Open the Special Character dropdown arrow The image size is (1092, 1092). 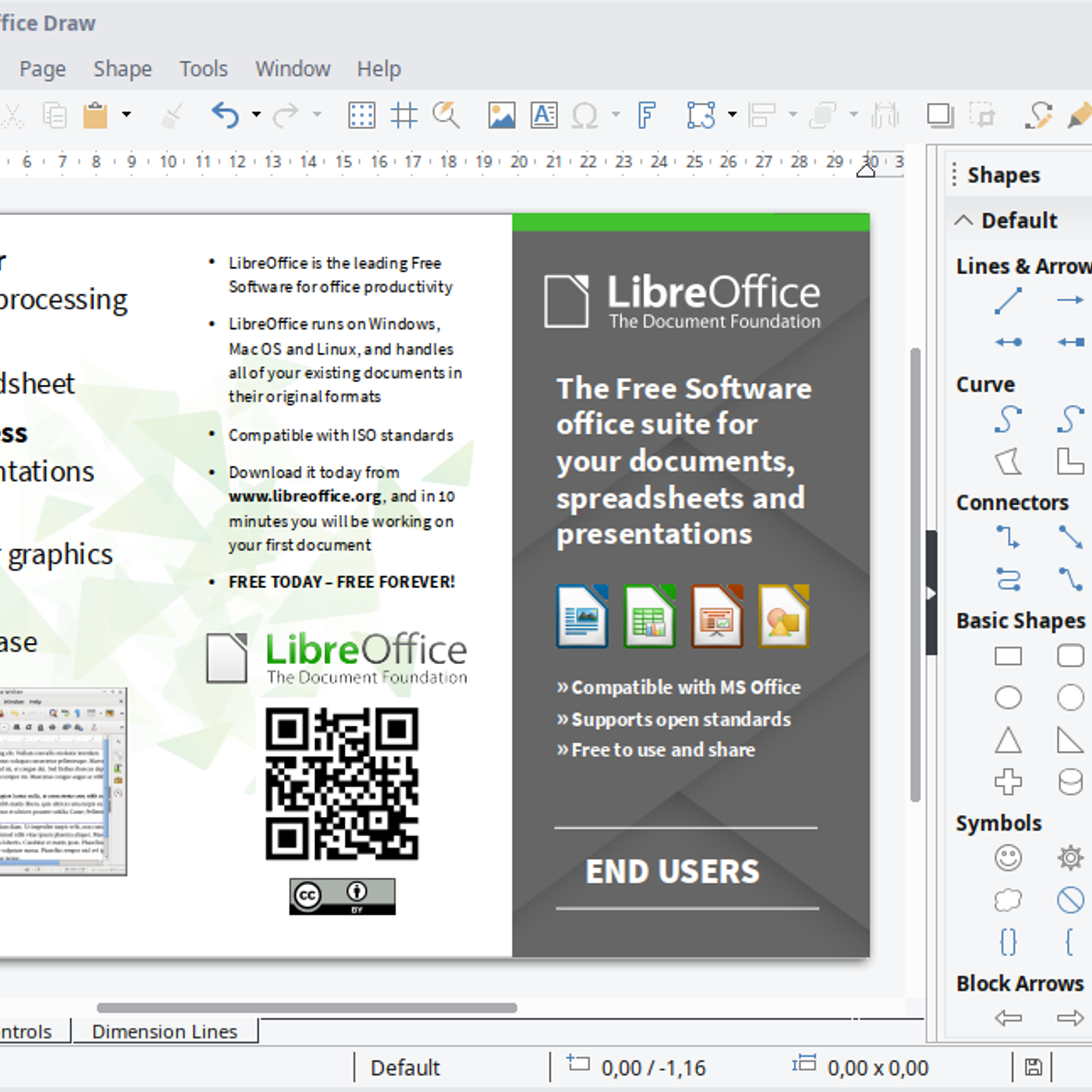click(616, 115)
